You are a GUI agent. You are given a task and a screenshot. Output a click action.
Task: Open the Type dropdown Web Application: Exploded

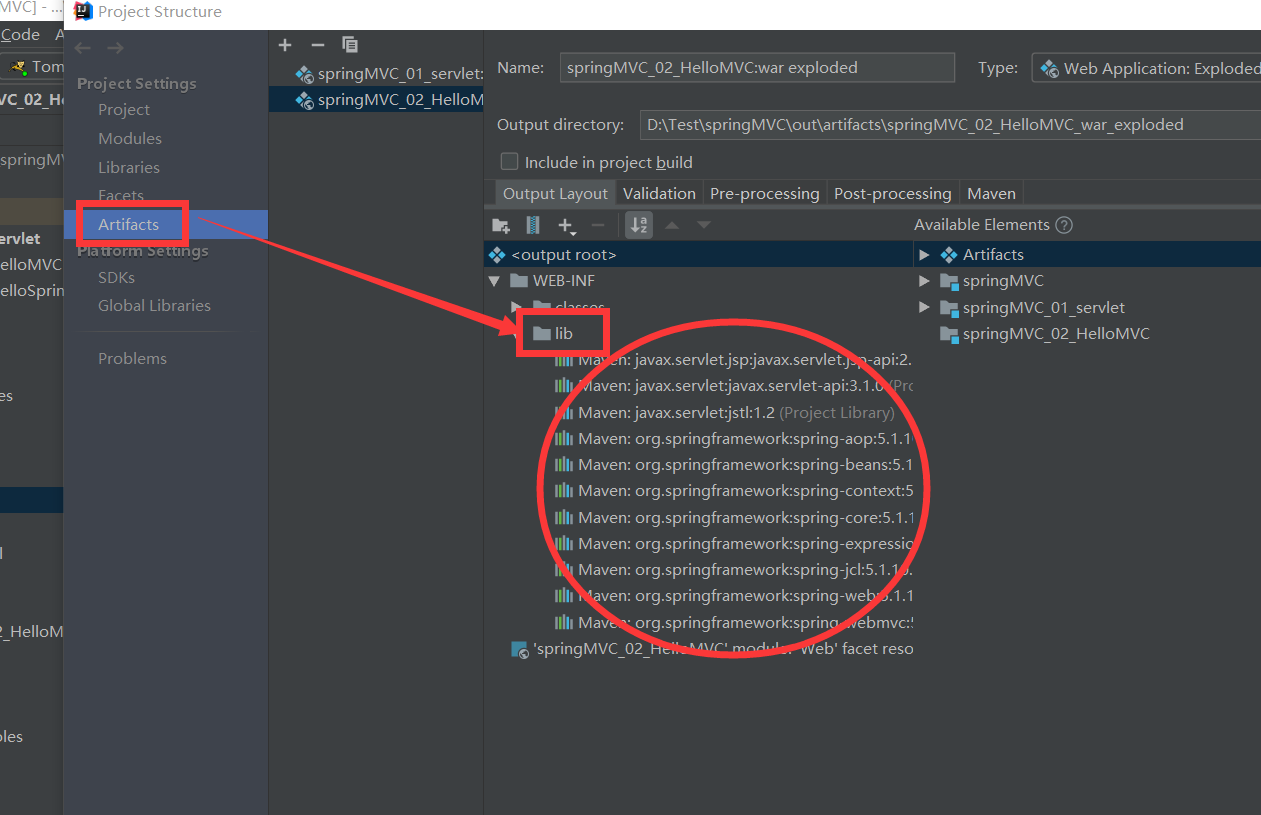(x=1146, y=68)
